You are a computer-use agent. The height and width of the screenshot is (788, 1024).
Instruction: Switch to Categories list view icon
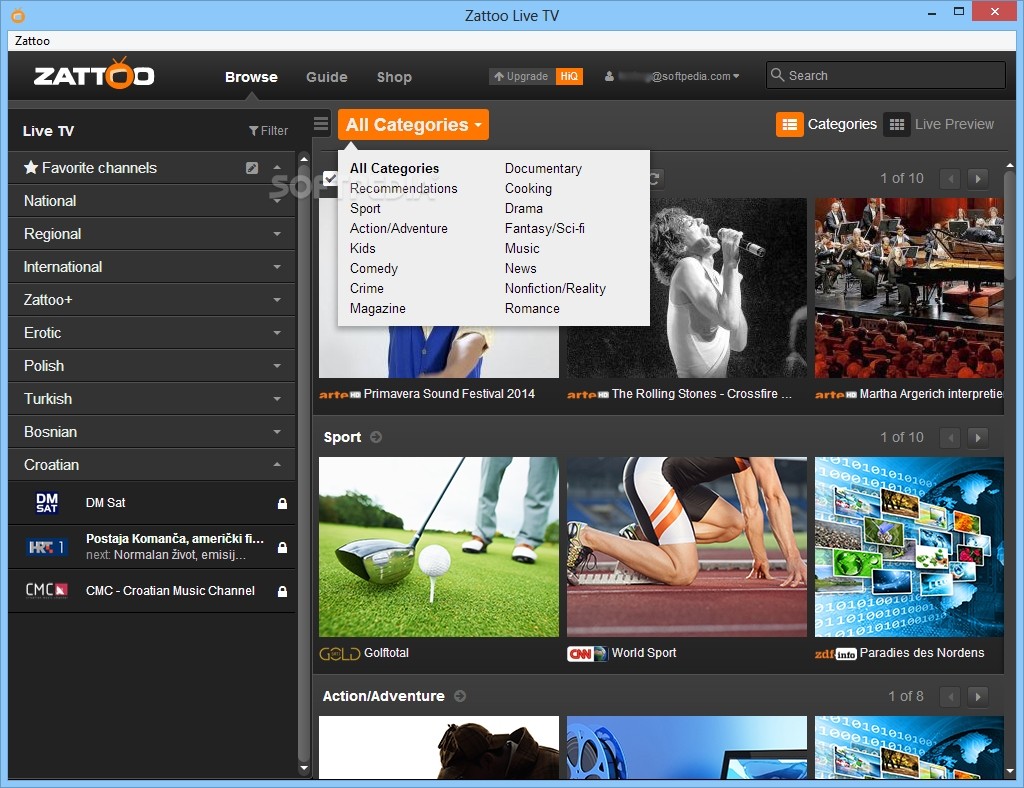[x=790, y=124]
